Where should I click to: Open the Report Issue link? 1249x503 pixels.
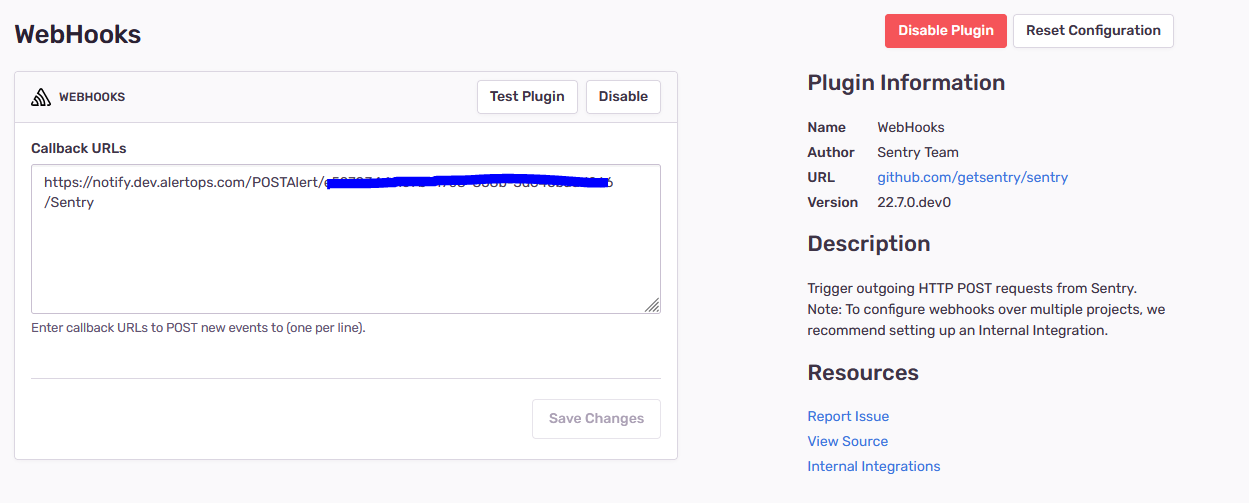tap(848, 417)
